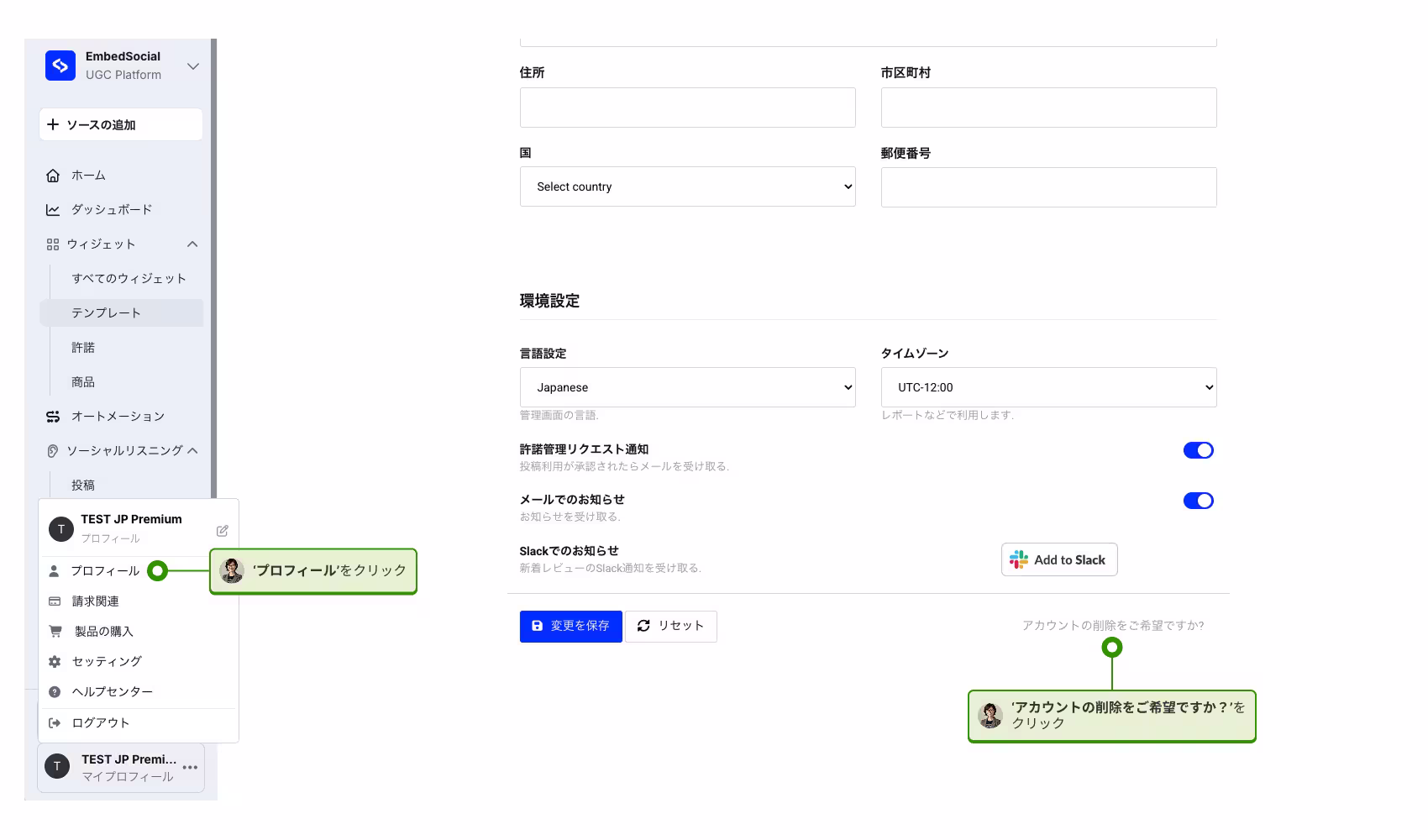Click アカウントの削除をご希望ですか? link

coord(1113,626)
